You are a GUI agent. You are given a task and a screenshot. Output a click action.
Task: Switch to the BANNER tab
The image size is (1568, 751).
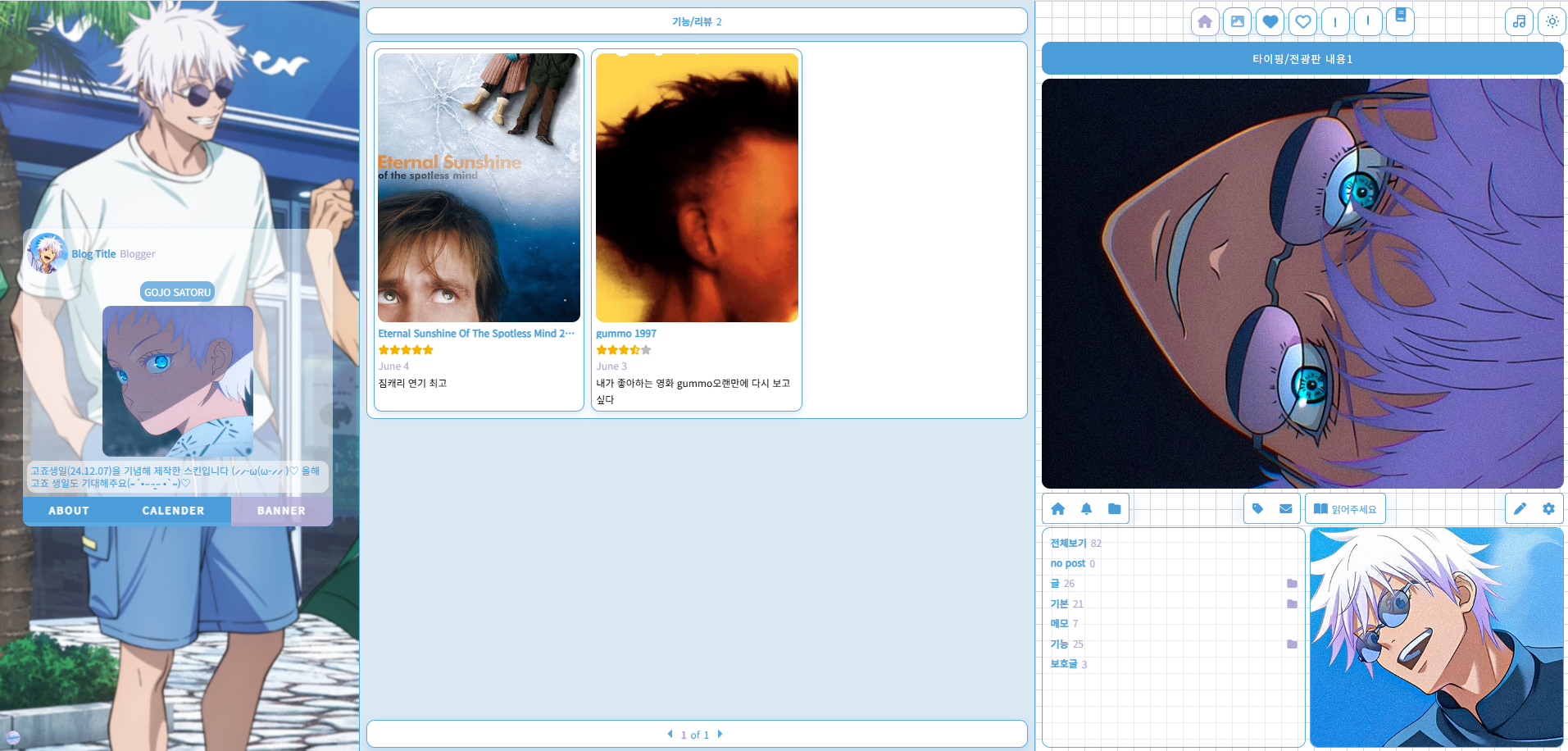click(281, 511)
